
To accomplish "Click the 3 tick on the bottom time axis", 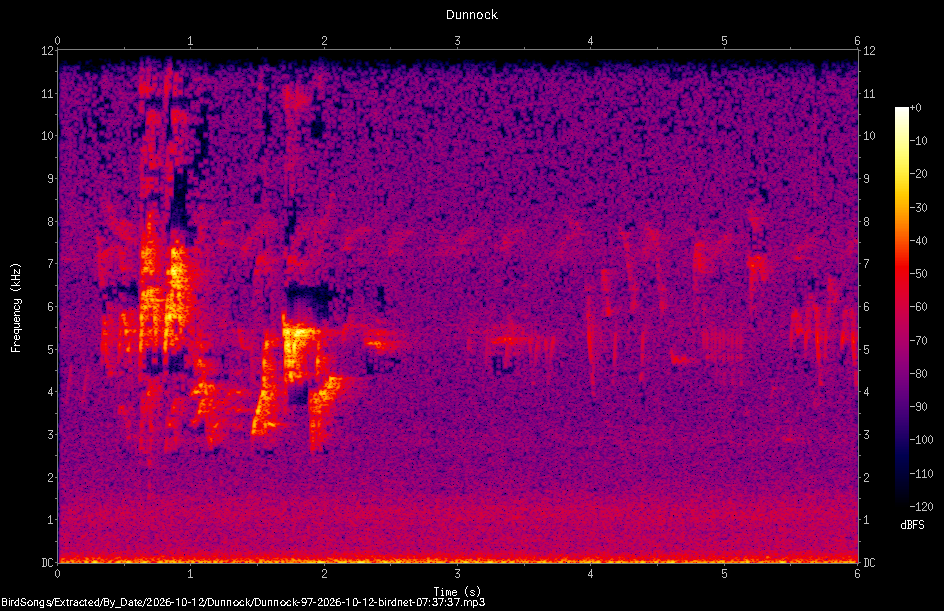I will 458,574.
